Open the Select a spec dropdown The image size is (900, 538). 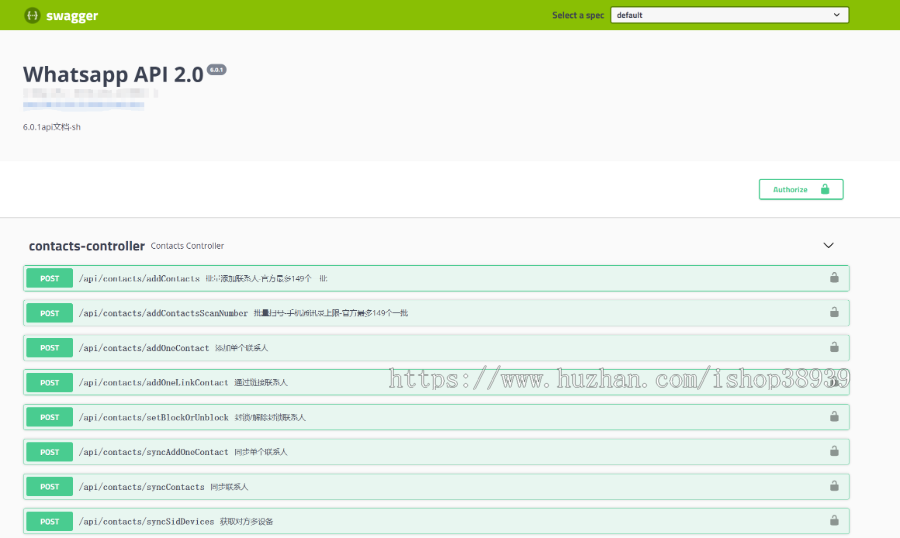729,15
